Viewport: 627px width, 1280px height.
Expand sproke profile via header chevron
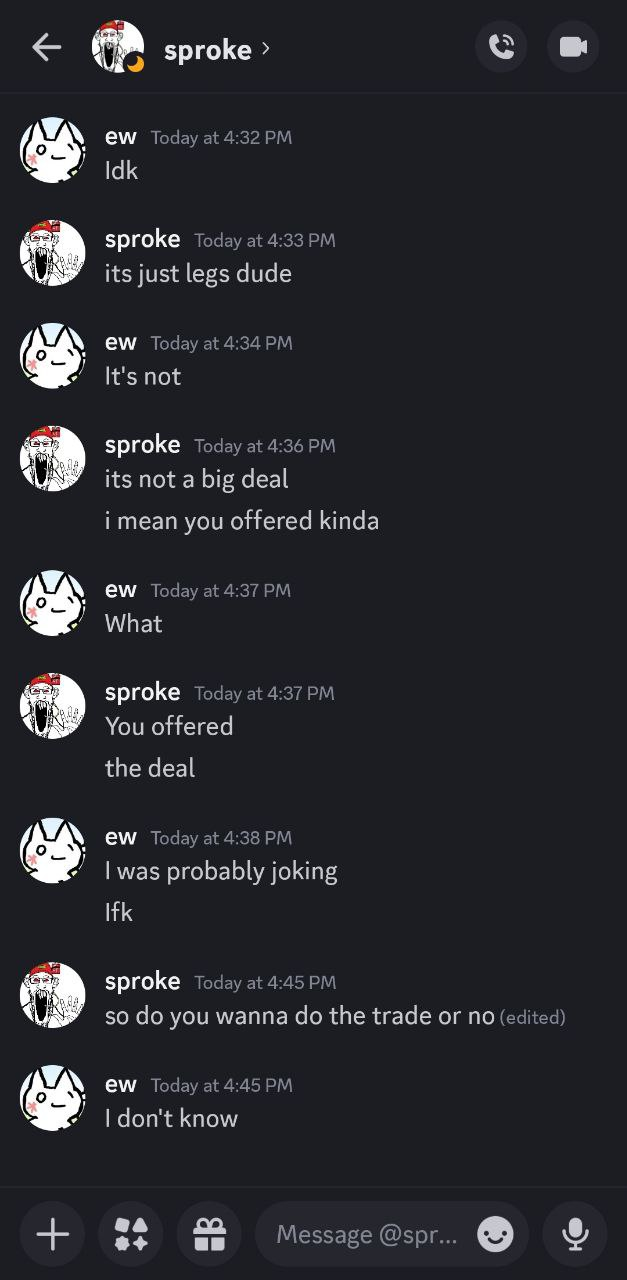tap(265, 48)
